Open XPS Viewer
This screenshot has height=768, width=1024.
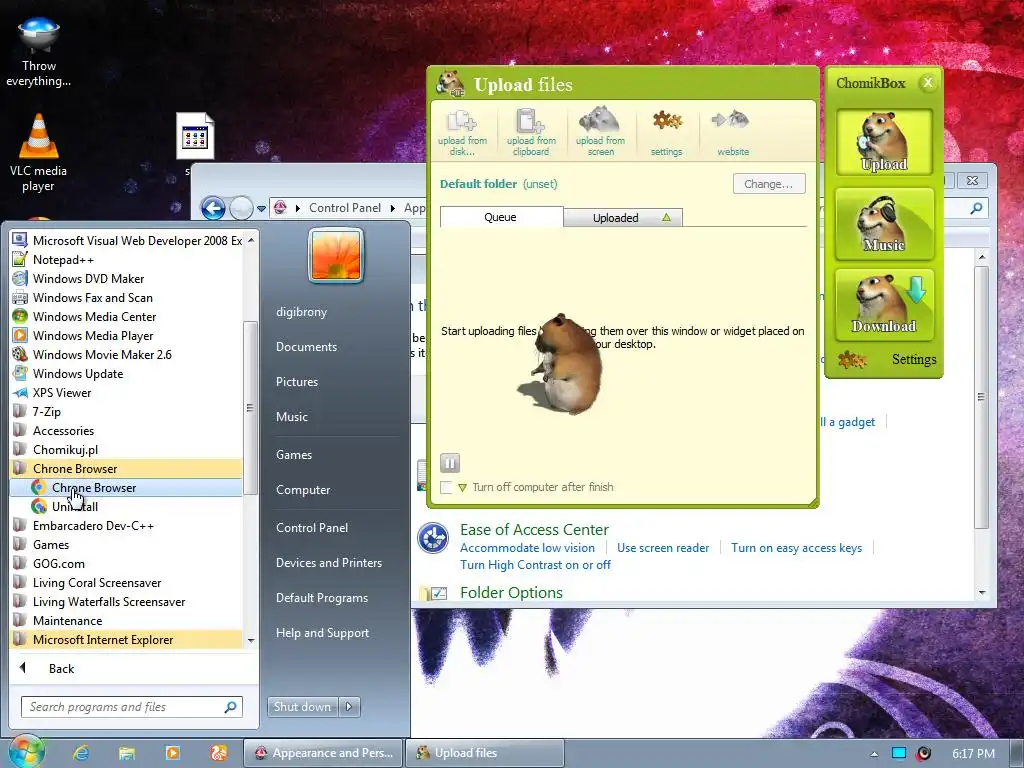pos(125,392)
